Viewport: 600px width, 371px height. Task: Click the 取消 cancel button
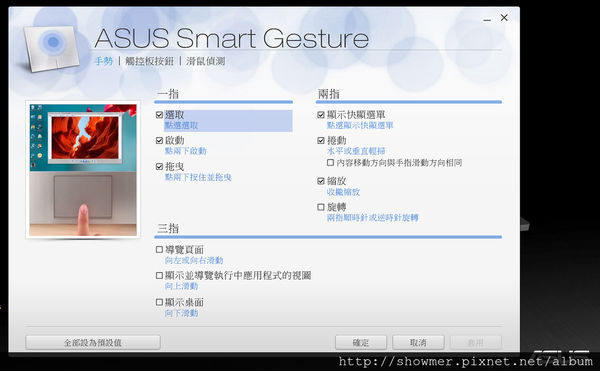pyautogui.click(x=418, y=342)
